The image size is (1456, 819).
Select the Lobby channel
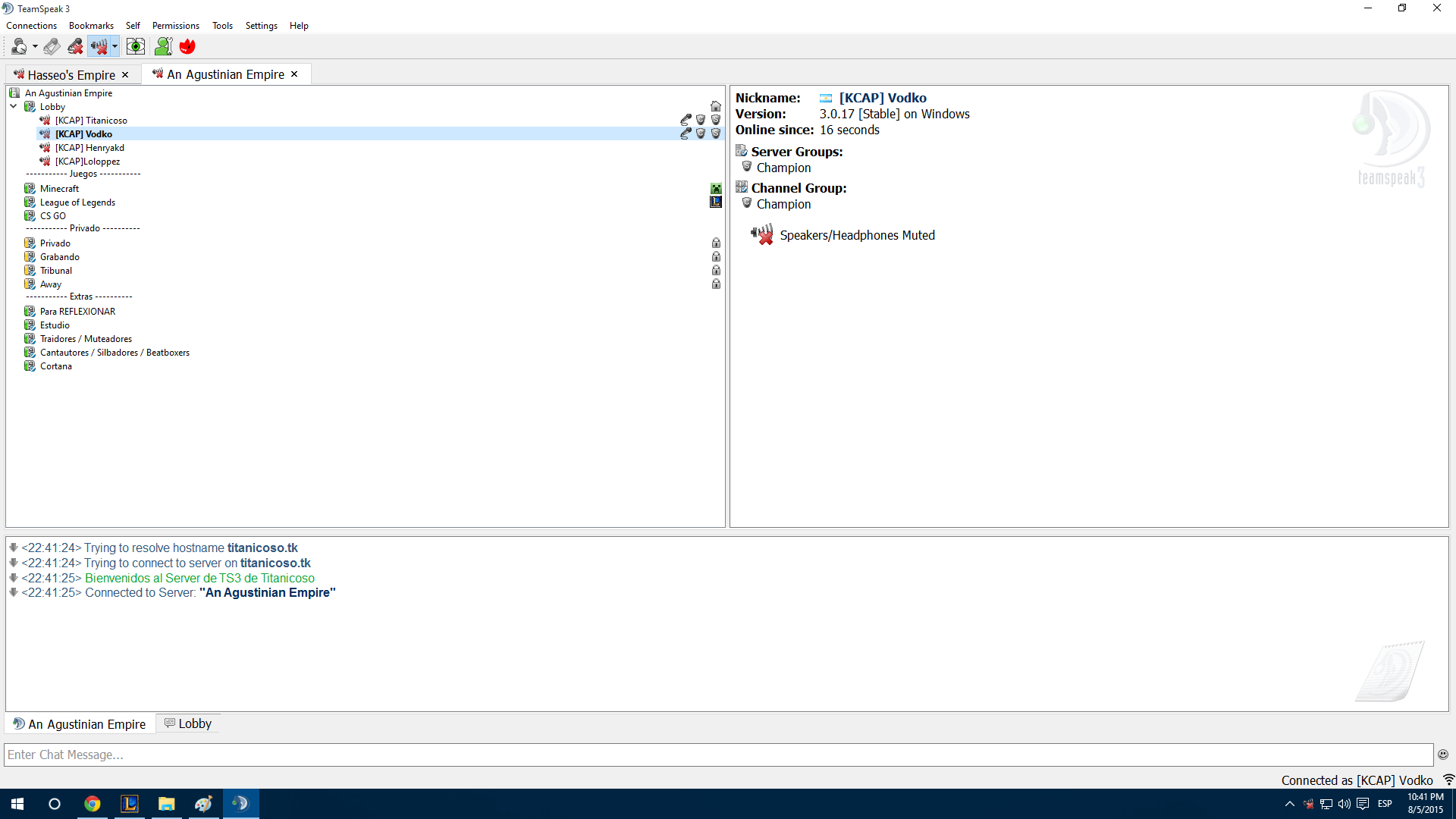pyautogui.click(x=52, y=107)
